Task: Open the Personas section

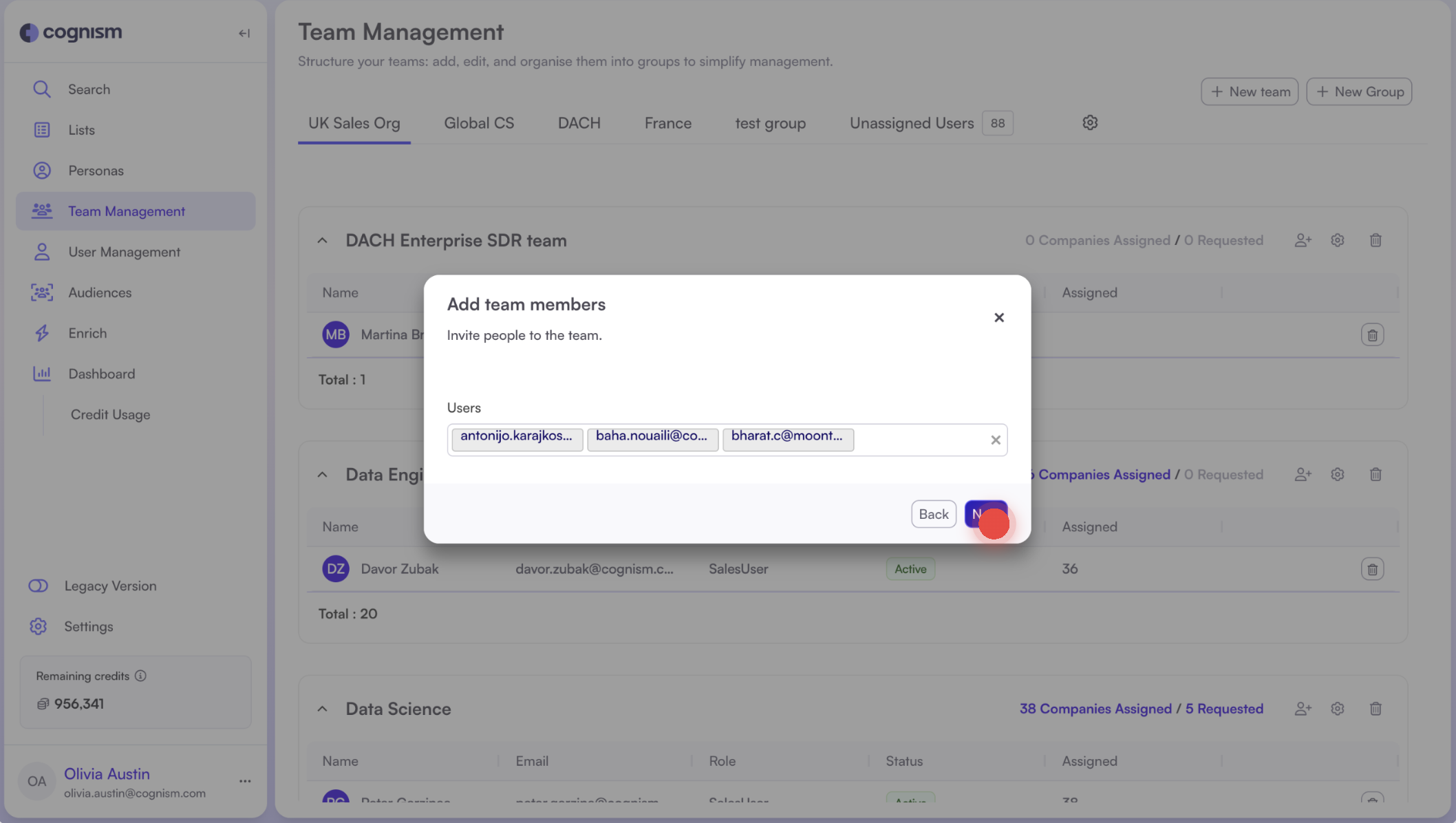Action: point(42,170)
